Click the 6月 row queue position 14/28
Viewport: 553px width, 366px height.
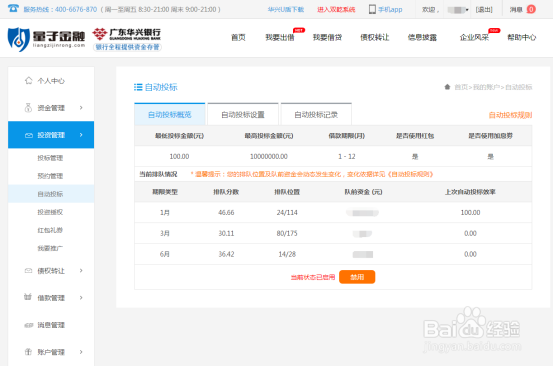pyautogui.click(x=287, y=254)
